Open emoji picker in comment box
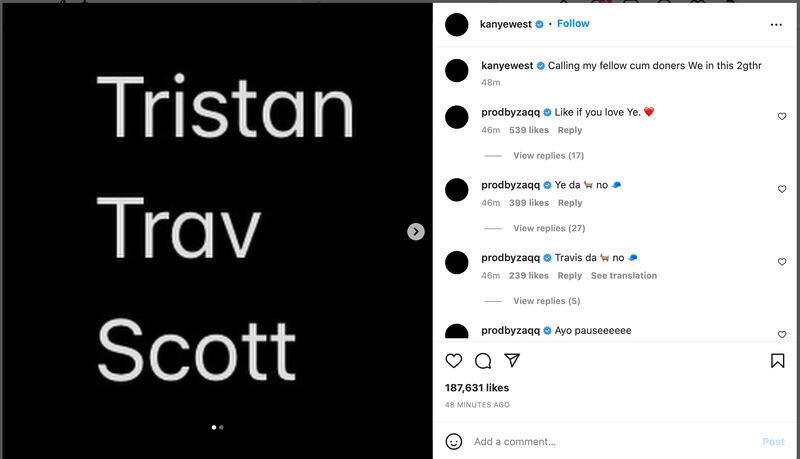This screenshot has height=459, width=800. point(454,441)
